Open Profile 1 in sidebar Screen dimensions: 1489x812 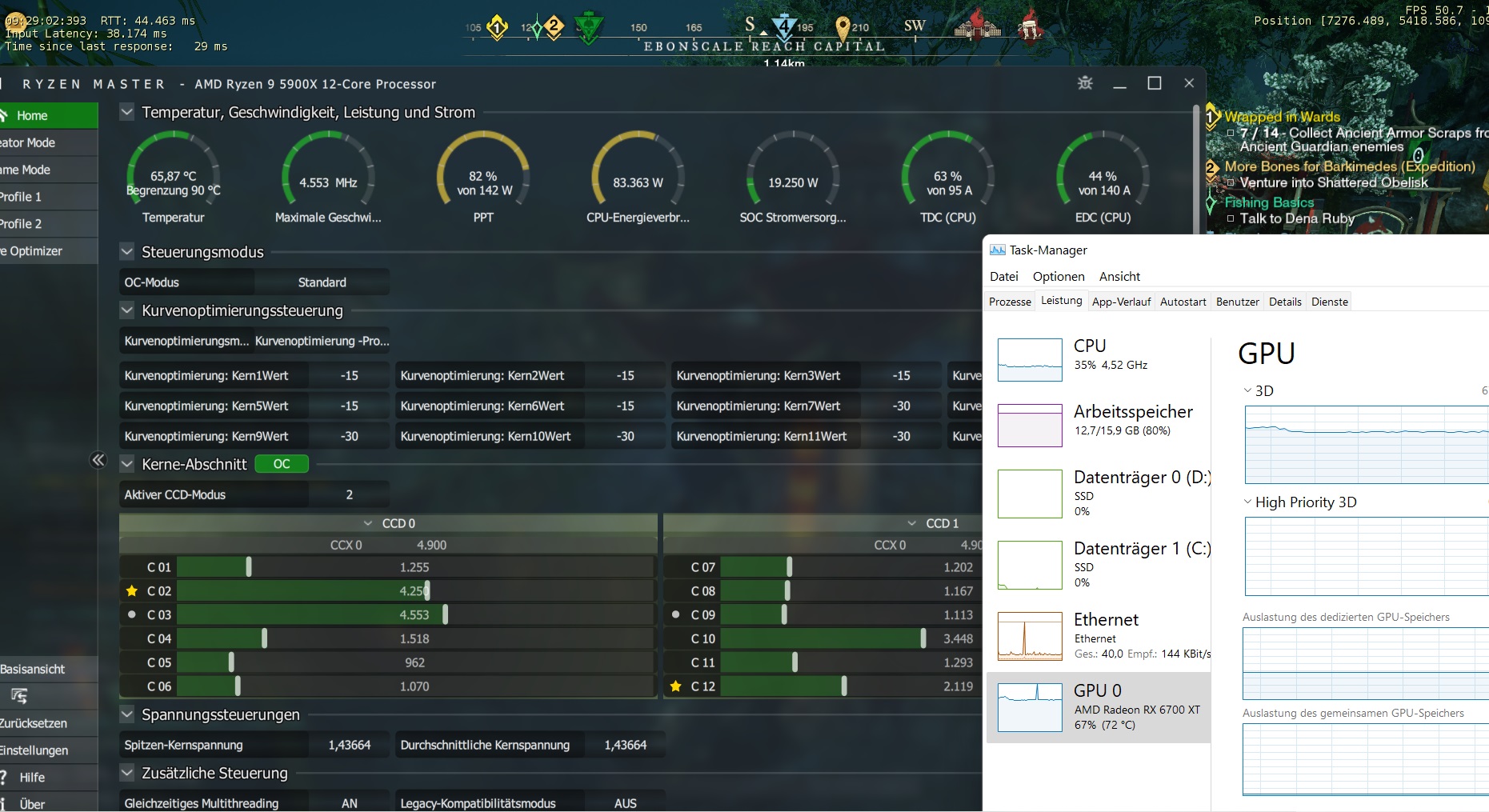coord(49,197)
